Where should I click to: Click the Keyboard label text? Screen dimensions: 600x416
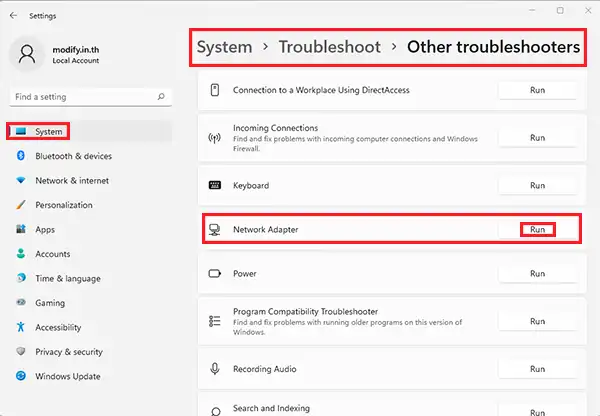coord(251,186)
